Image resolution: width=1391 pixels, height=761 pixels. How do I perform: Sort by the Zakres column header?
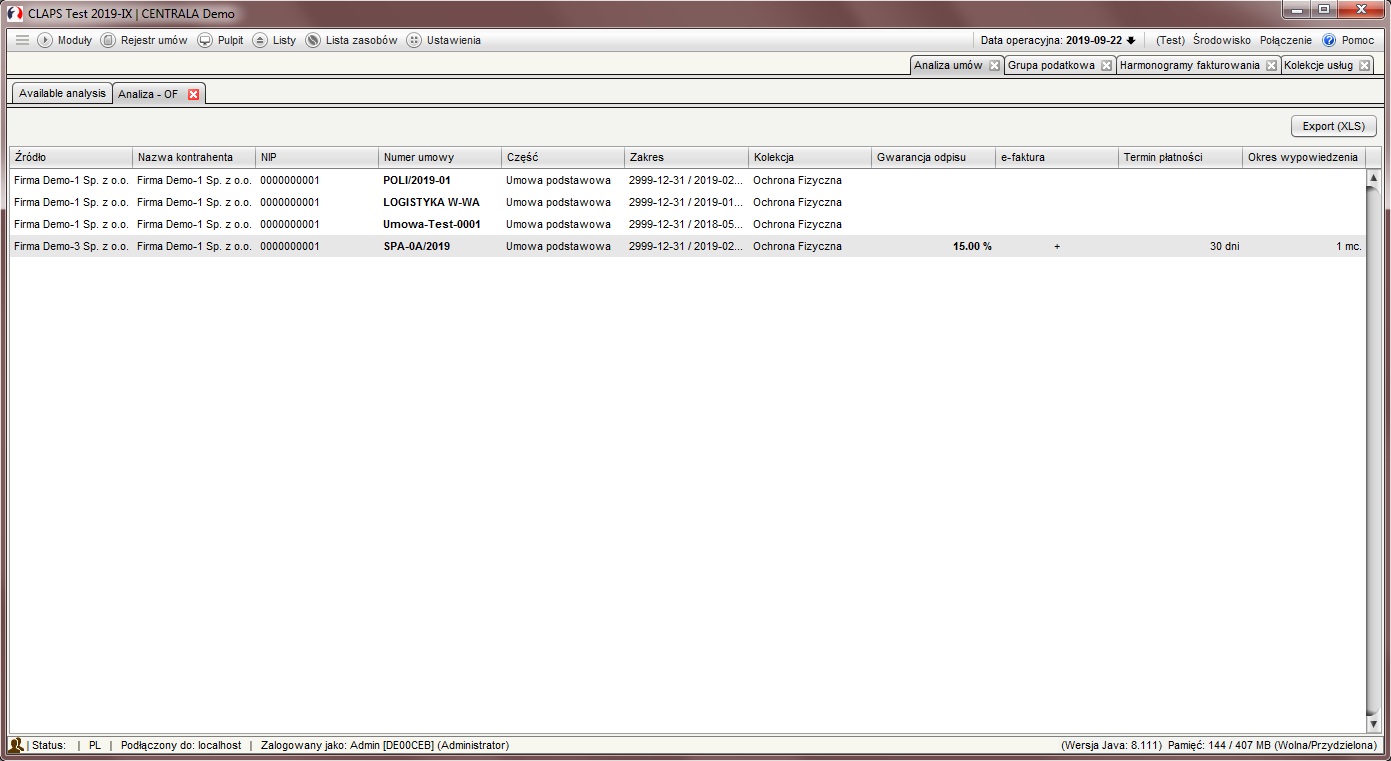pyautogui.click(x=687, y=157)
